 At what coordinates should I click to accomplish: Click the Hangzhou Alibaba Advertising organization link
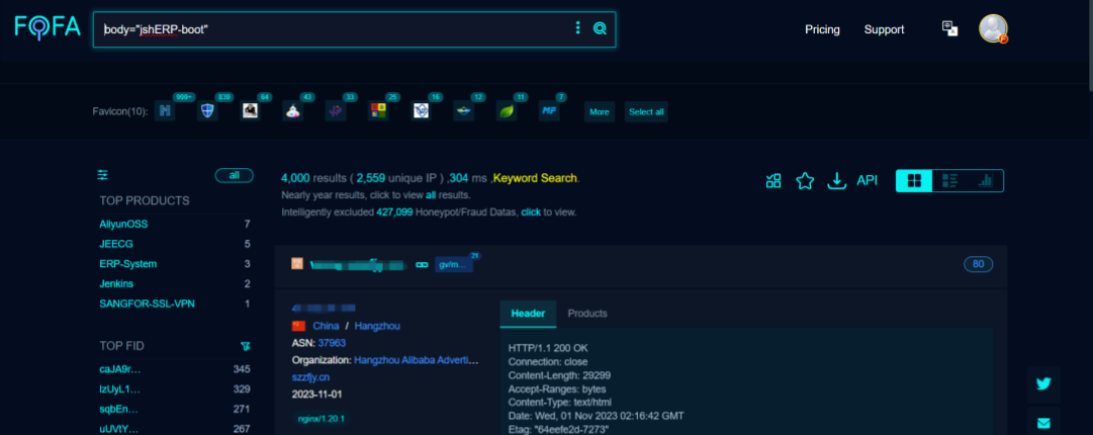[x=417, y=360]
